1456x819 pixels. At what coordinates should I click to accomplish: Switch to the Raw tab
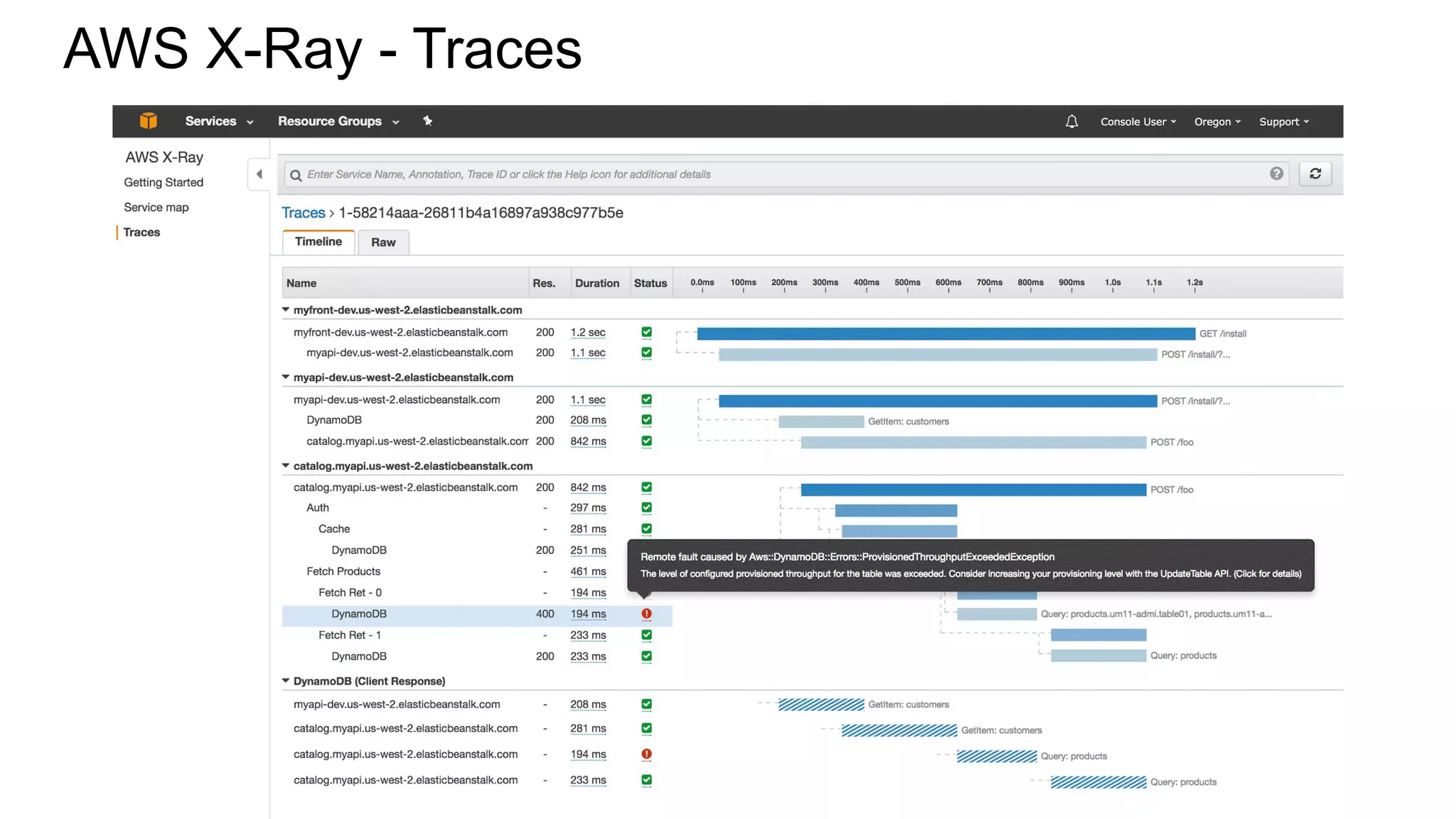383,242
